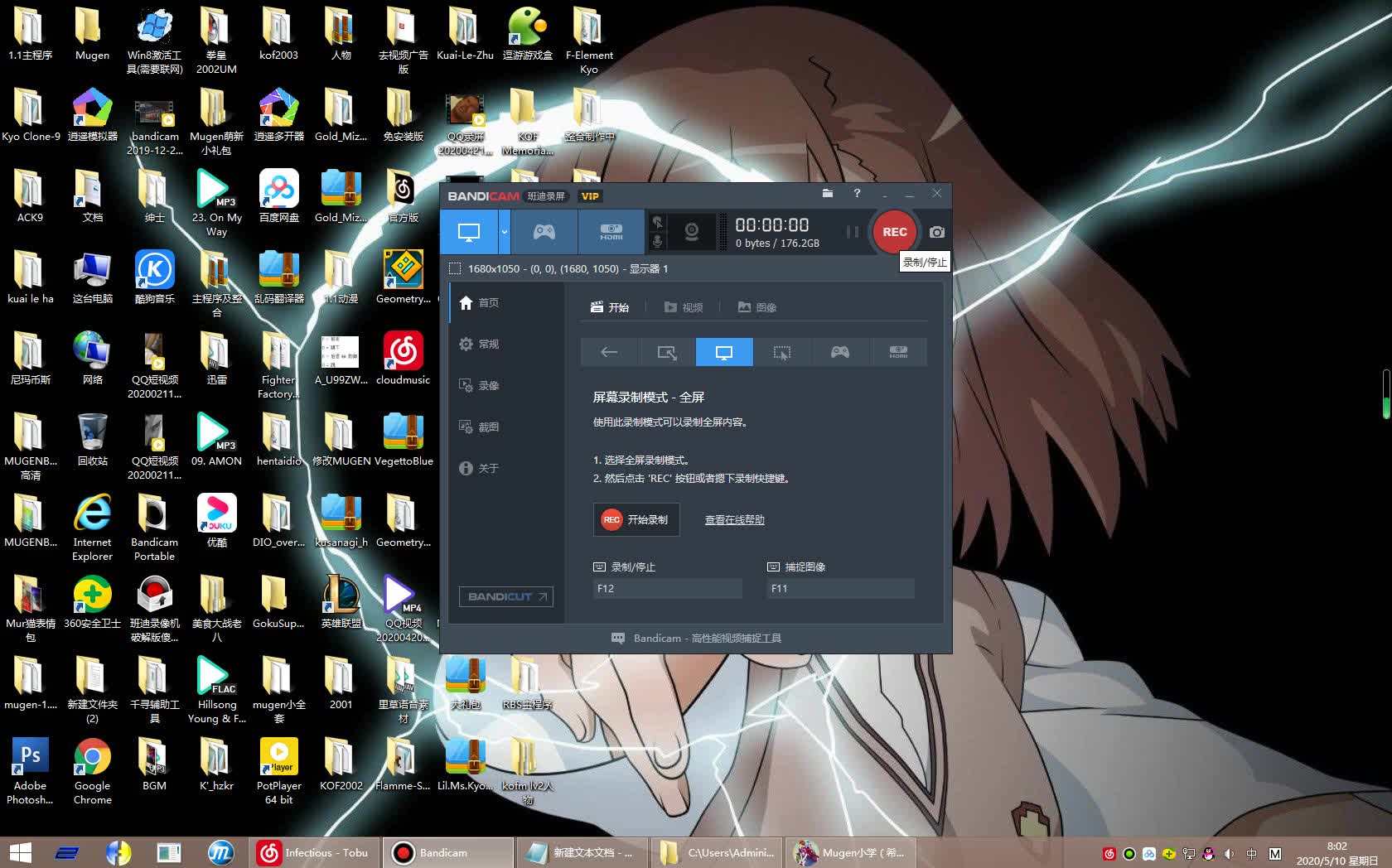
Task: Select the 开始 tab
Action: pyautogui.click(x=610, y=307)
